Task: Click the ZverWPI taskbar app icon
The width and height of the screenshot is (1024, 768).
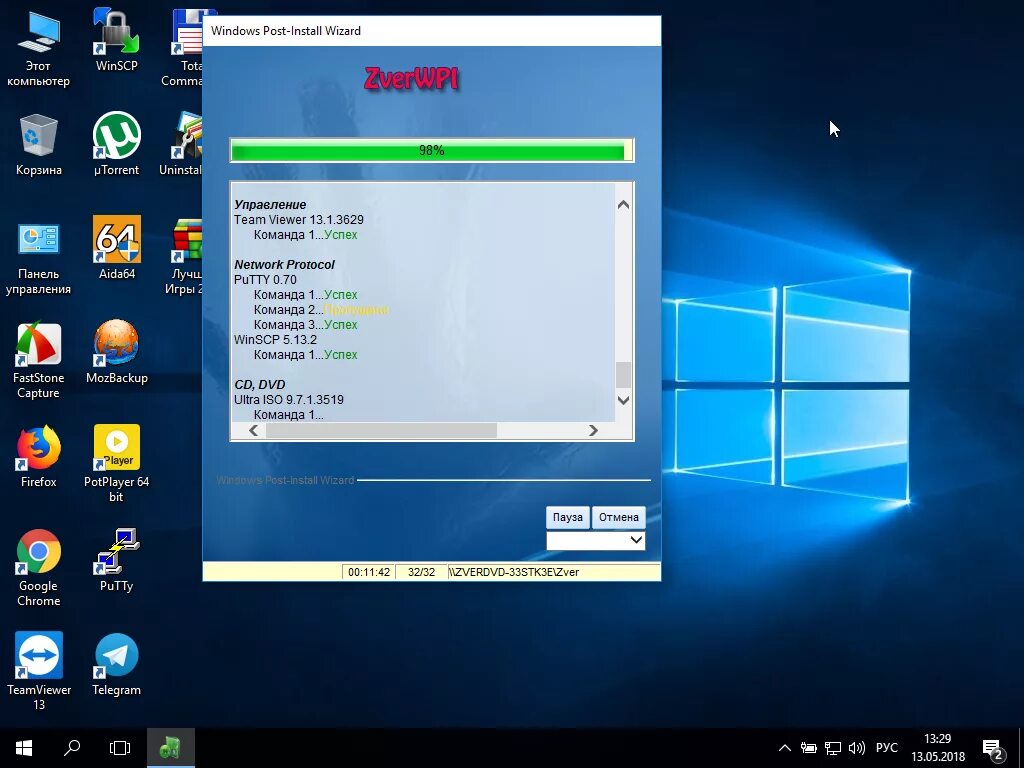Action: tap(170, 748)
